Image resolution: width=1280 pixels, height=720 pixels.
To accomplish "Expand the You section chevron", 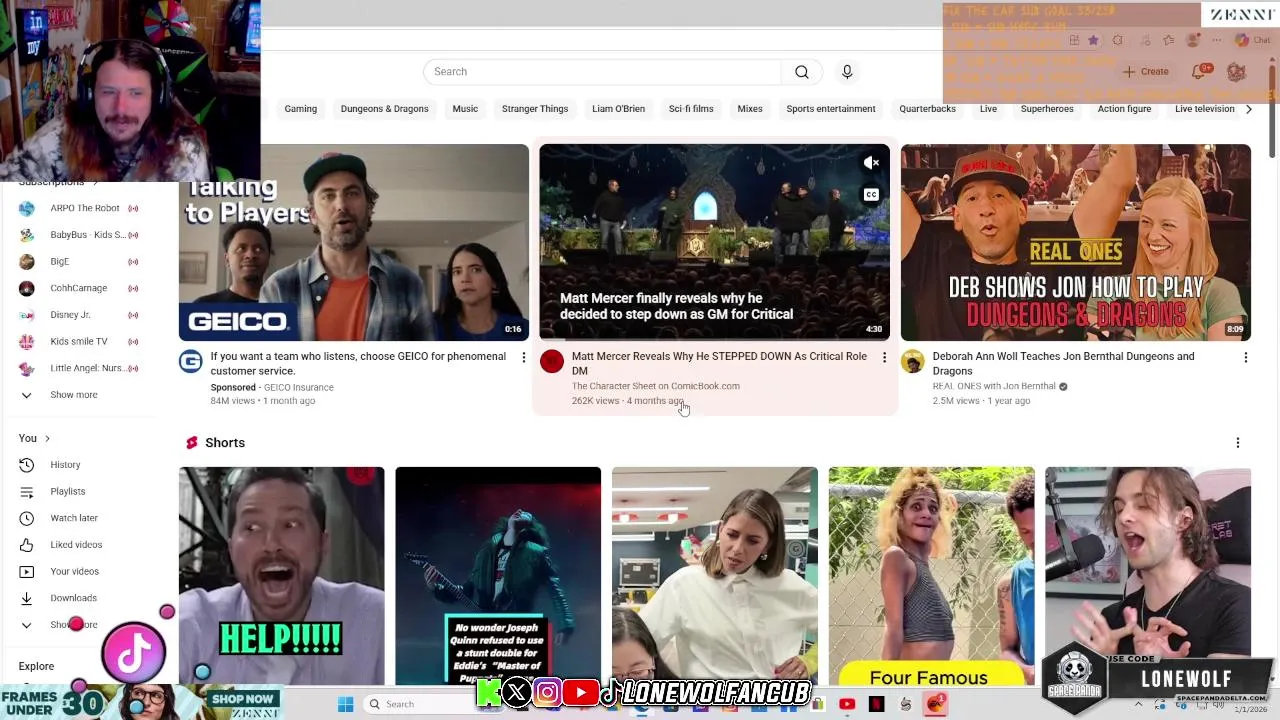I will (x=47, y=438).
